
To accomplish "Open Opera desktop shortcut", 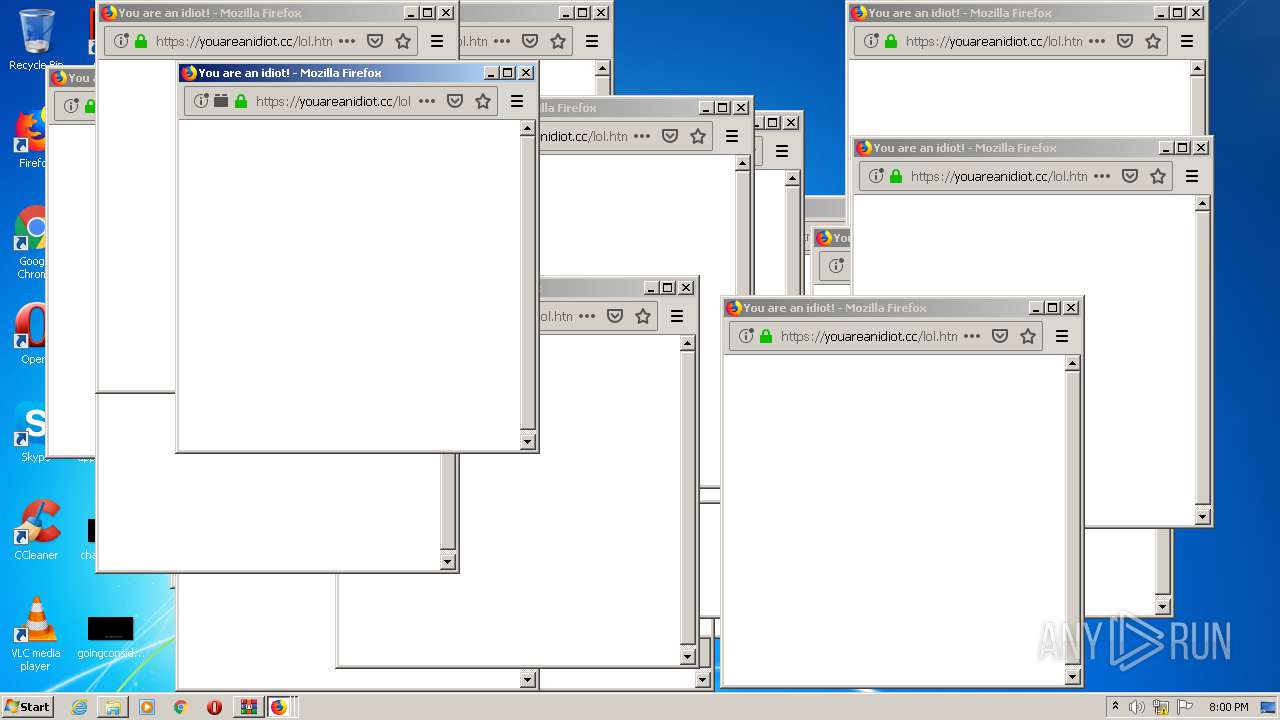I will [x=32, y=333].
